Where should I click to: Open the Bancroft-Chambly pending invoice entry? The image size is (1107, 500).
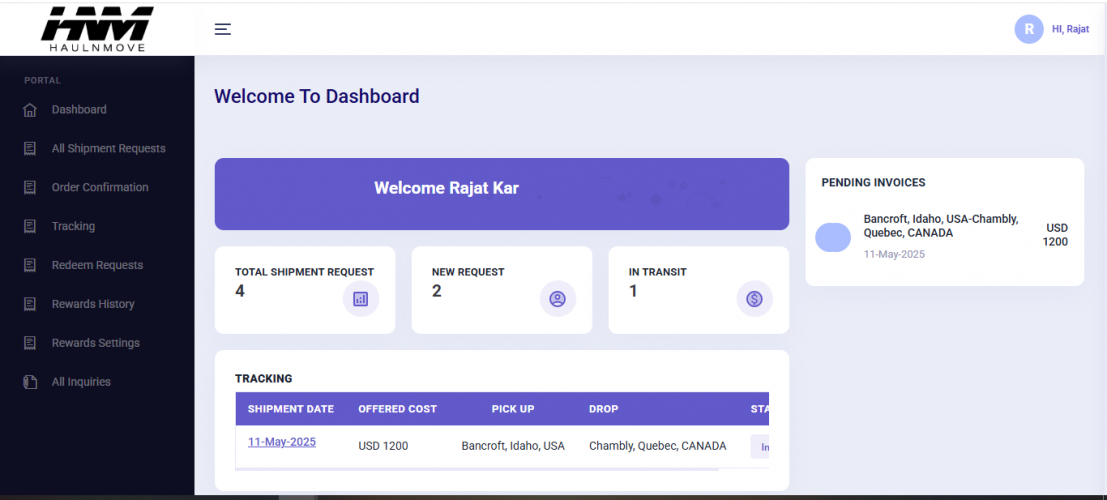tap(940, 226)
